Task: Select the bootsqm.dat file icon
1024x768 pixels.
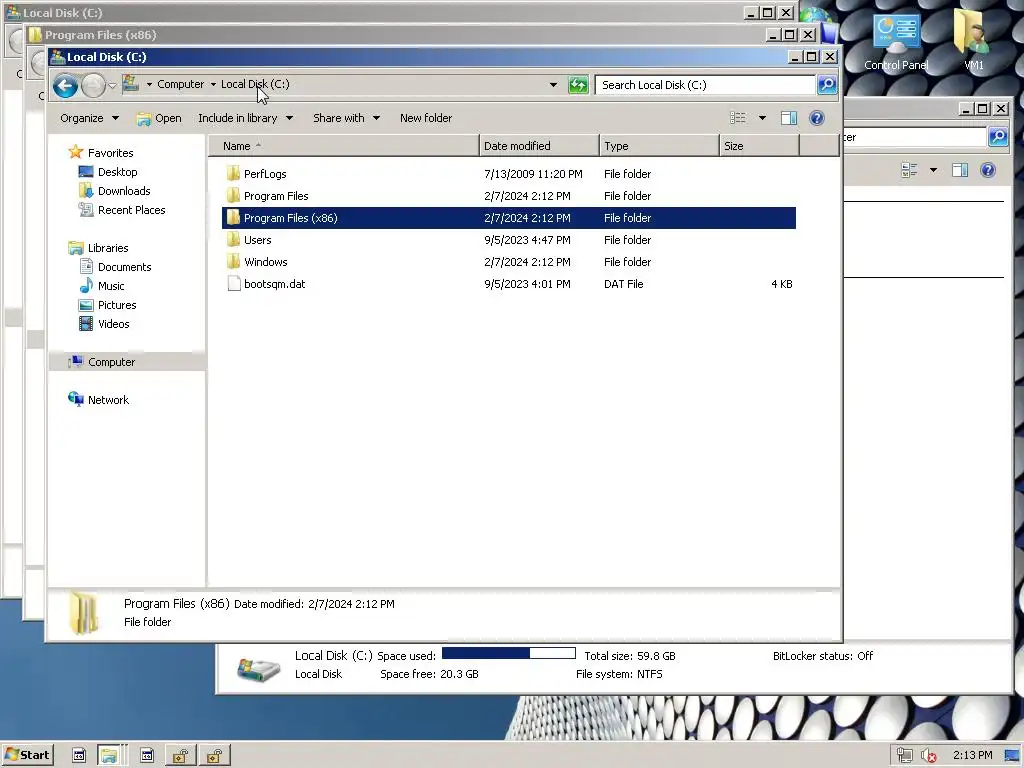Action: [x=233, y=284]
